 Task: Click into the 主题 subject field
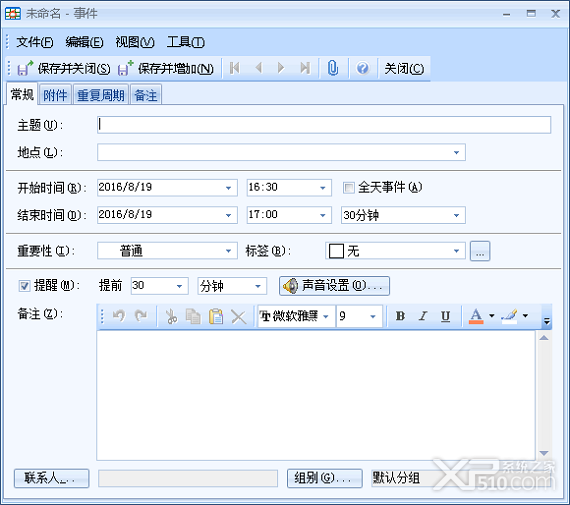click(x=324, y=125)
